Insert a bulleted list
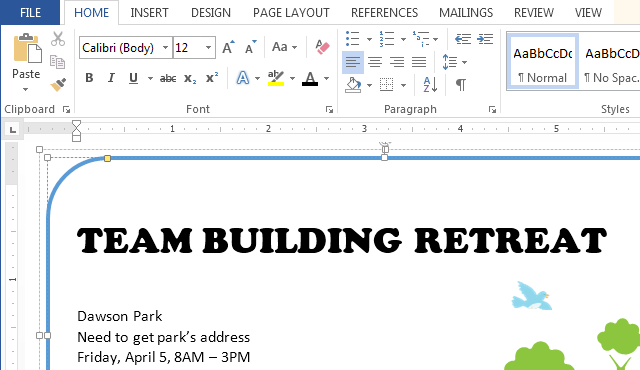The image size is (640, 370). click(353, 39)
